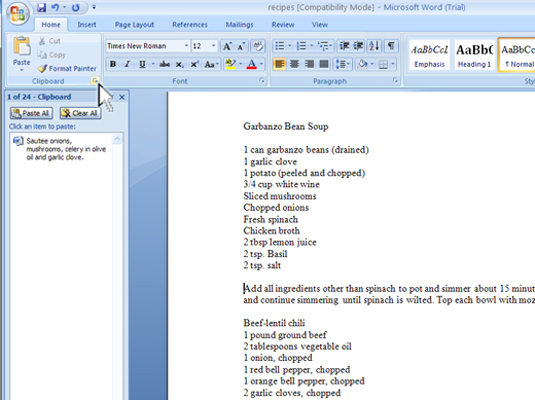Click the Decrease Indent icon
The image size is (535, 400).
tap(344, 46)
